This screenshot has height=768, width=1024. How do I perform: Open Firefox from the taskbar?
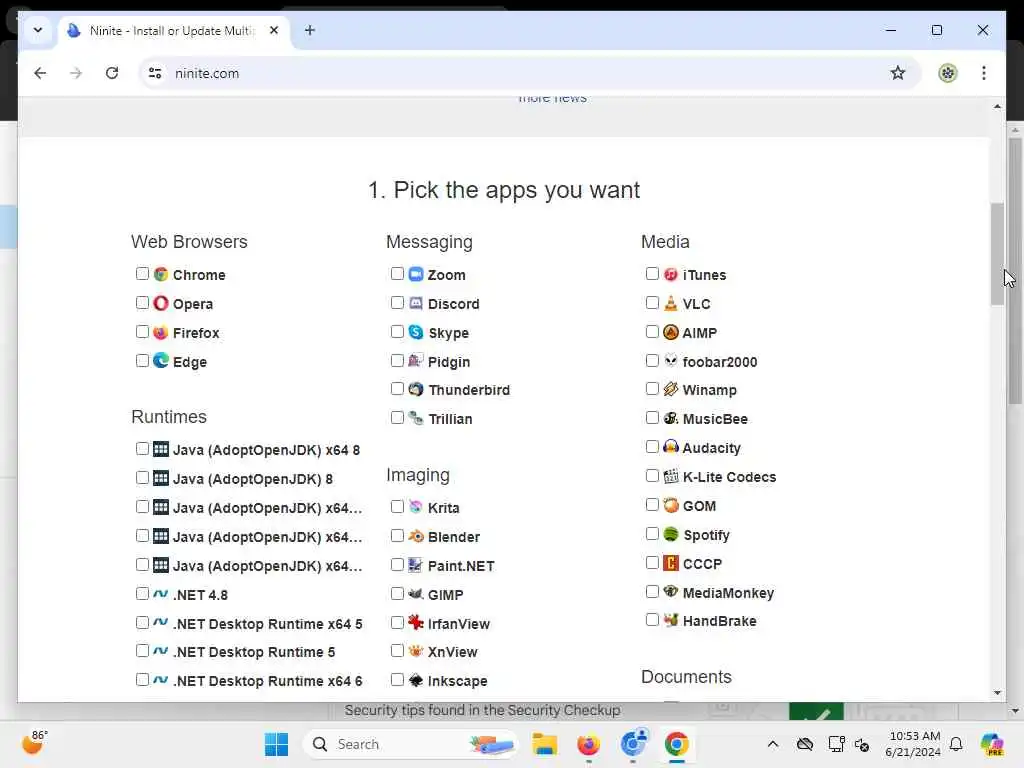click(588, 744)
